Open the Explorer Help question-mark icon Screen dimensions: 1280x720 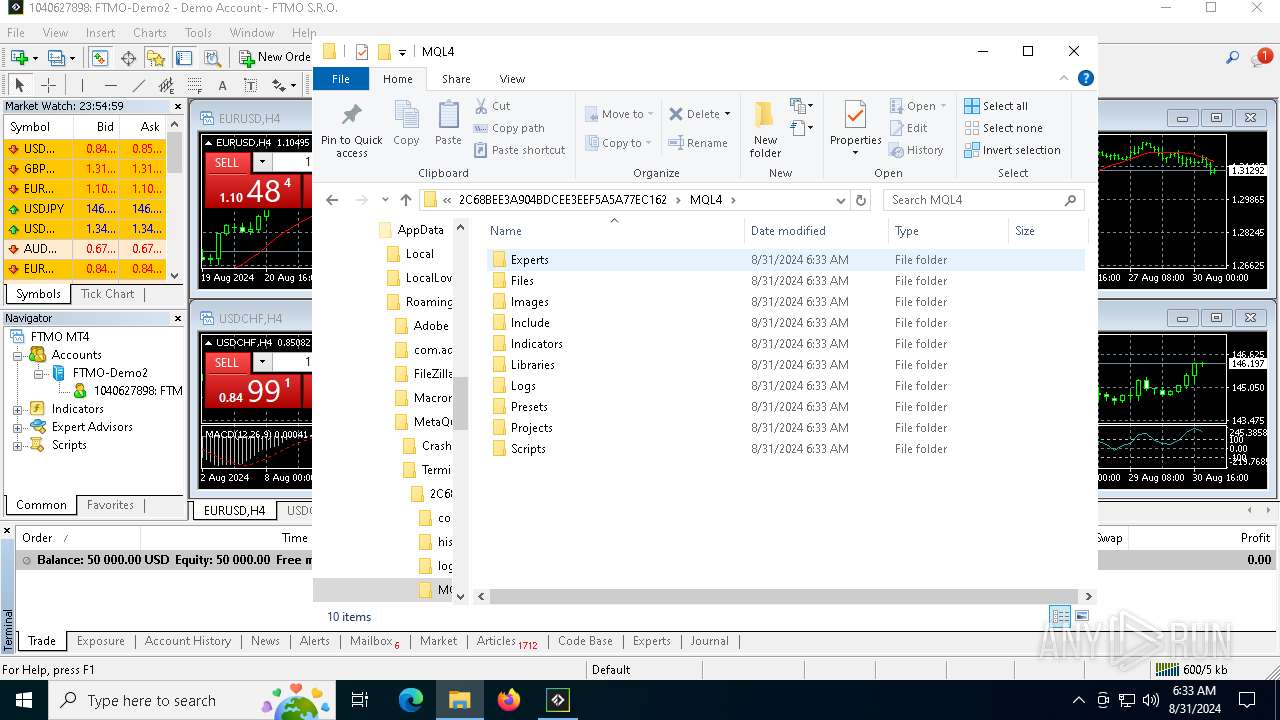pos(1086,78)
